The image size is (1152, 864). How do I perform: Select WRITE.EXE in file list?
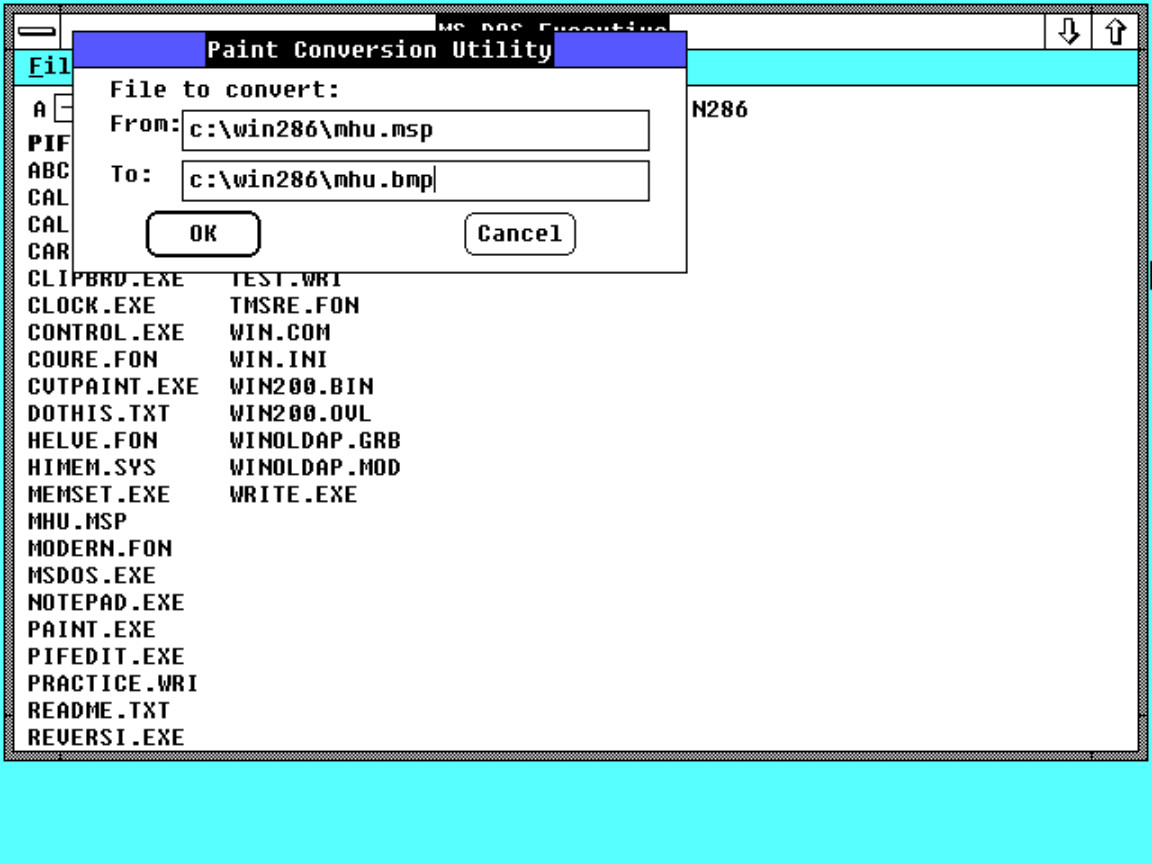tap(293, 495)
